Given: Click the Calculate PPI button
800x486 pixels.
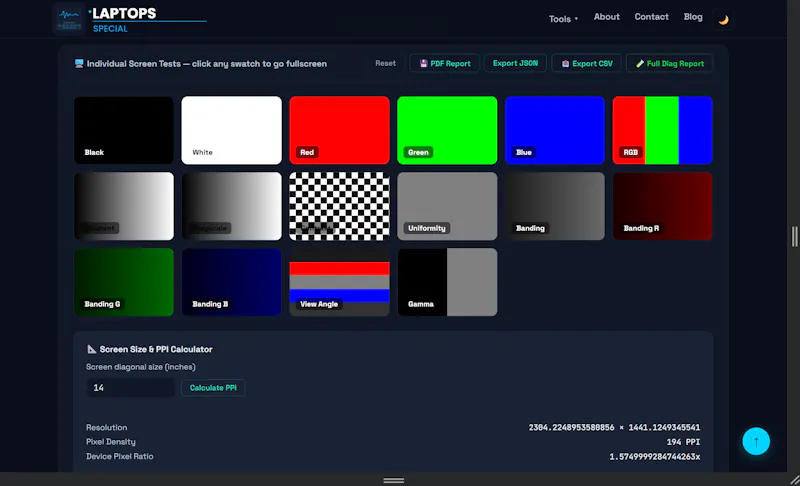Looking at the screenshot, I should [213, 388].
